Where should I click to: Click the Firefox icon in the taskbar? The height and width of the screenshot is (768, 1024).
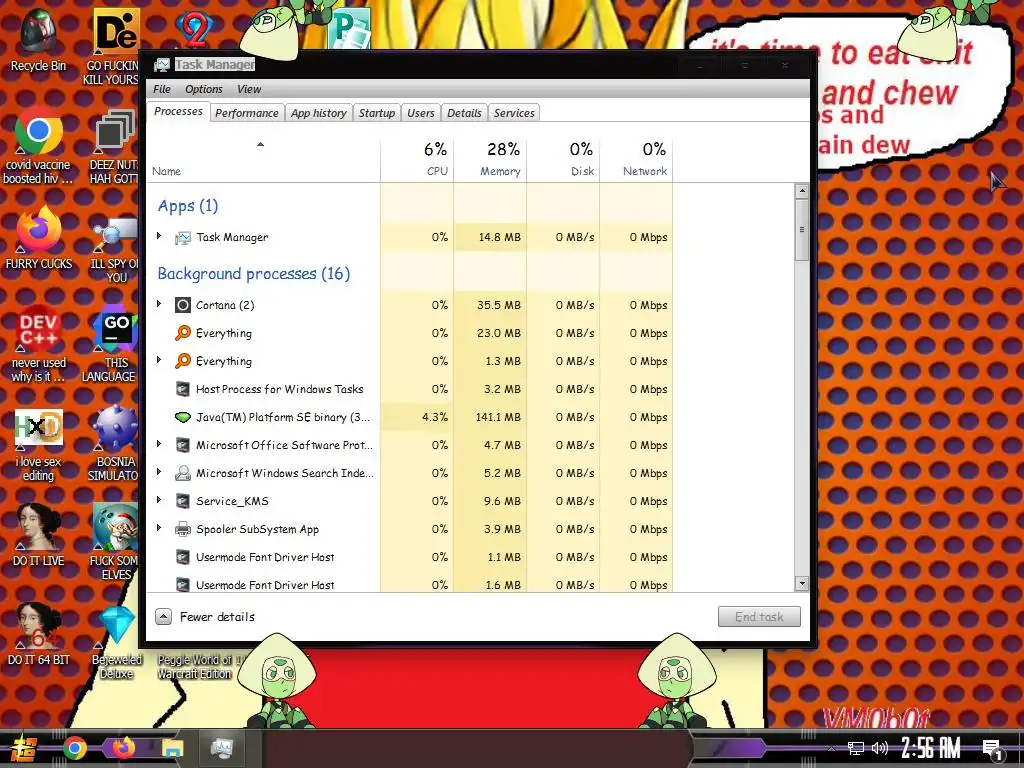(123, 748)
